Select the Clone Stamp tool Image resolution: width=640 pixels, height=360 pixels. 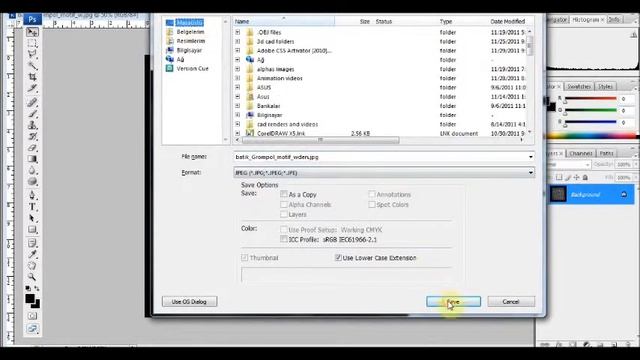click(x=32, y=125)
